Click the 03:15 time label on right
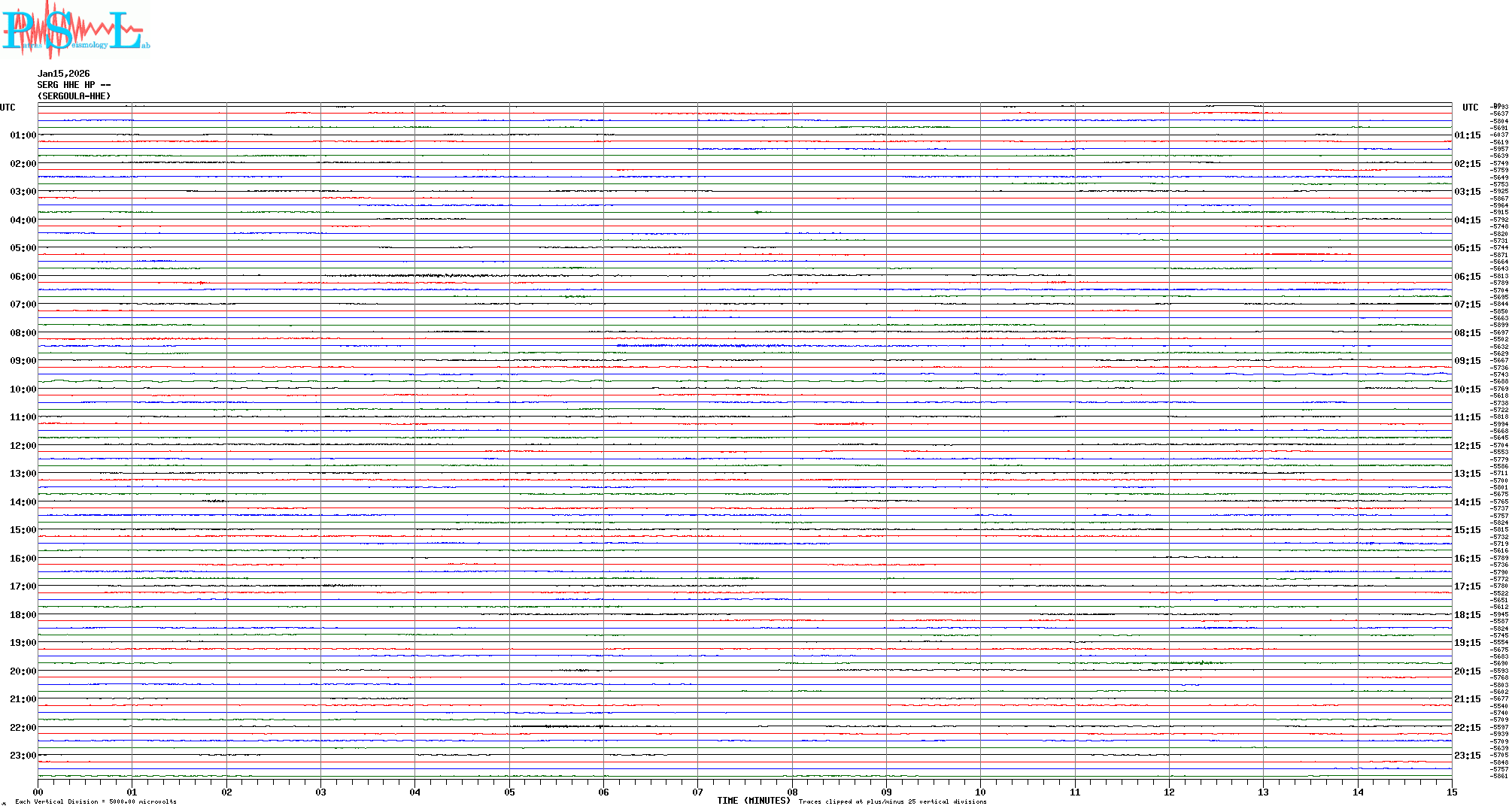This screenshot has height=812, width=1512. pos(1467,192)
